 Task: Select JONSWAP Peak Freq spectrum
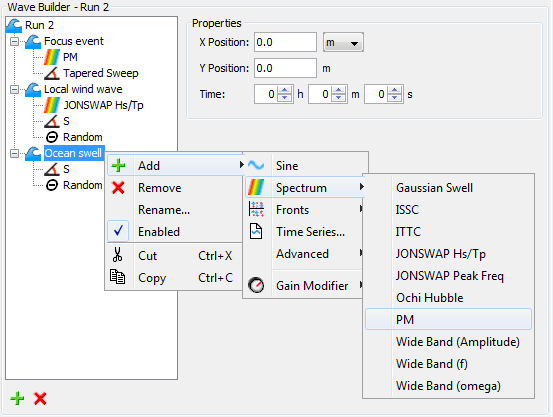(x=450, y=276)
